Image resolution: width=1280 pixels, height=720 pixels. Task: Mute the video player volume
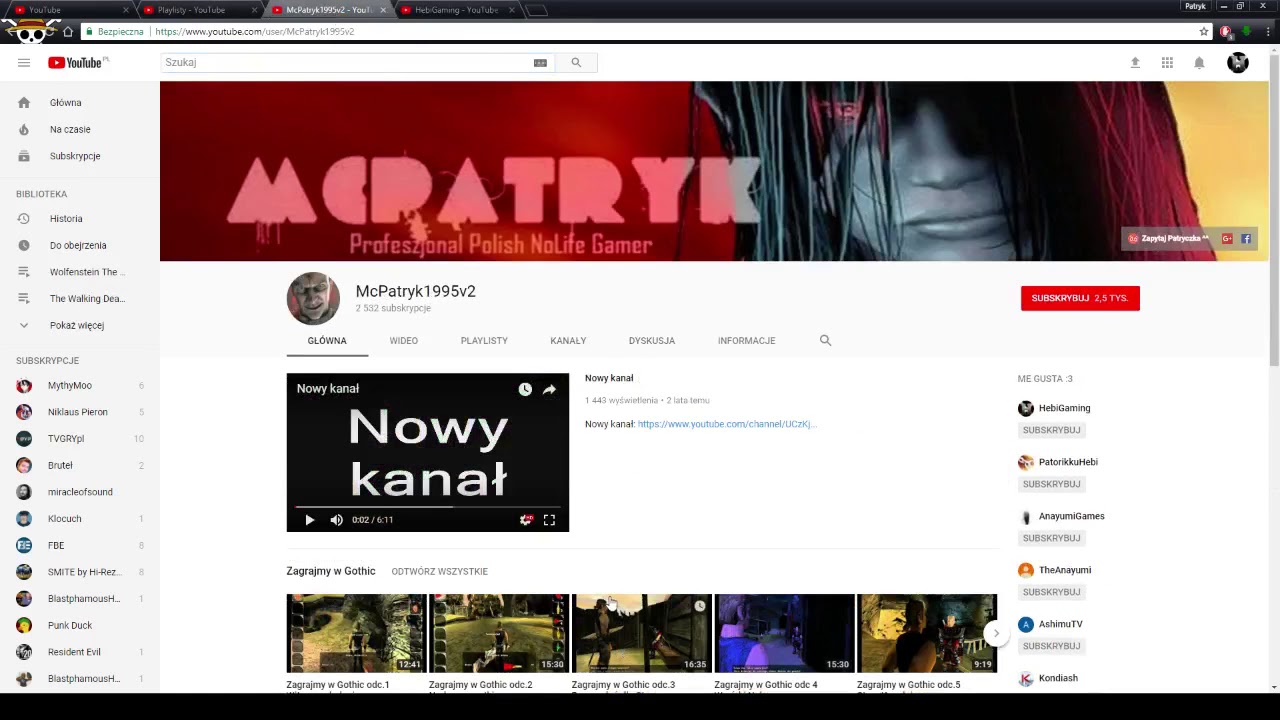(336, 520)
